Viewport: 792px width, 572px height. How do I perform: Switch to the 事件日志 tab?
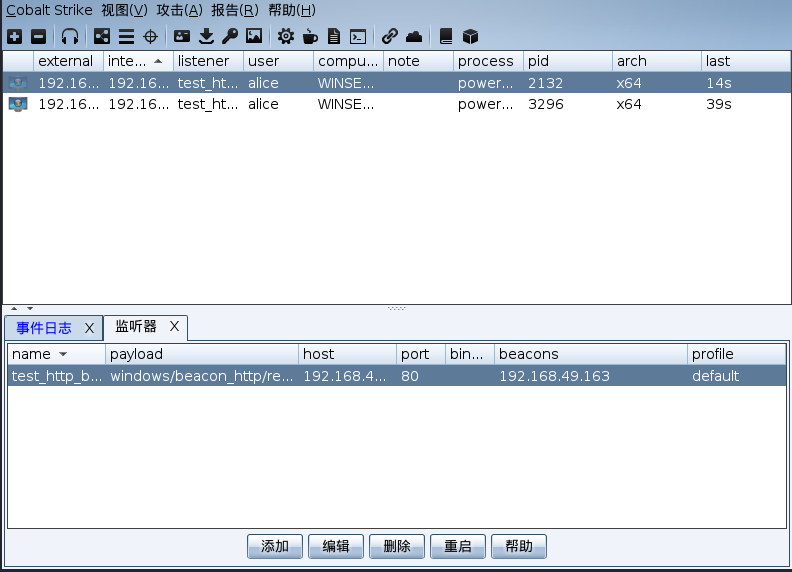[44, 328]
